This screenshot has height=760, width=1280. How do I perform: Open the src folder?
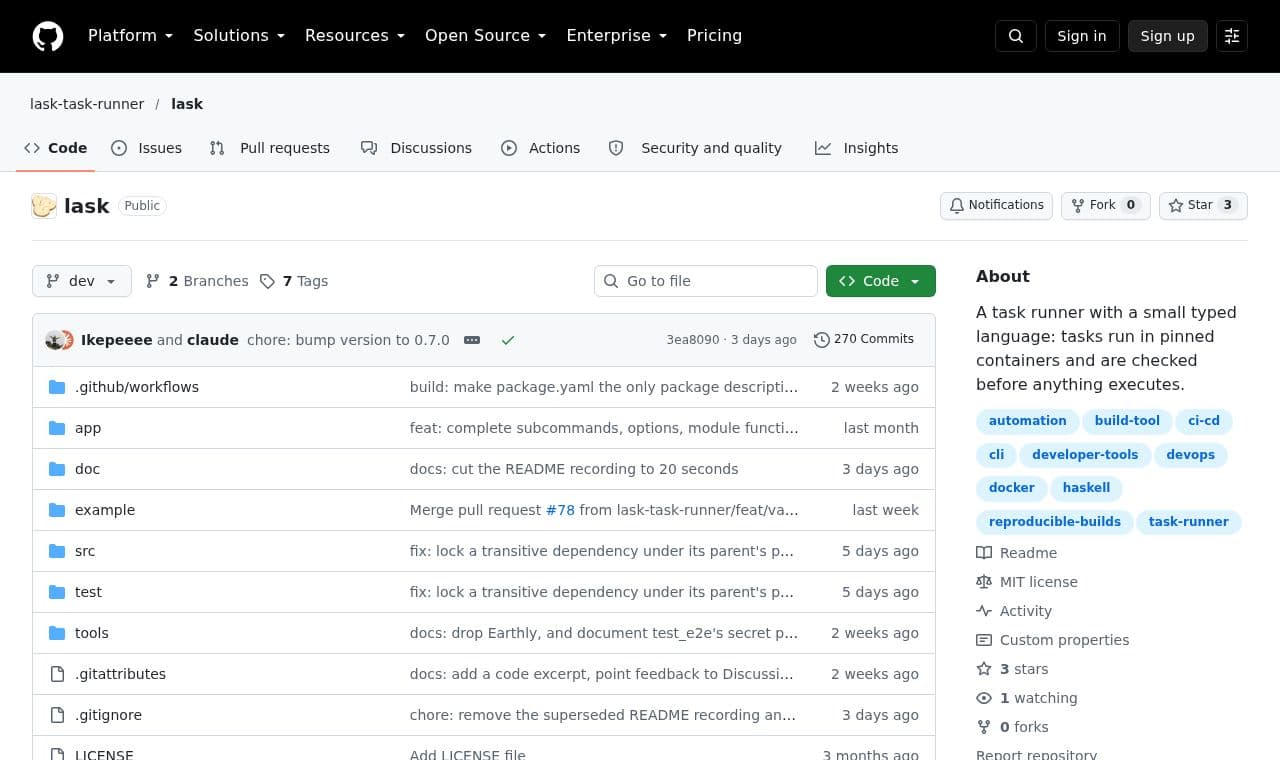point(85,551)
